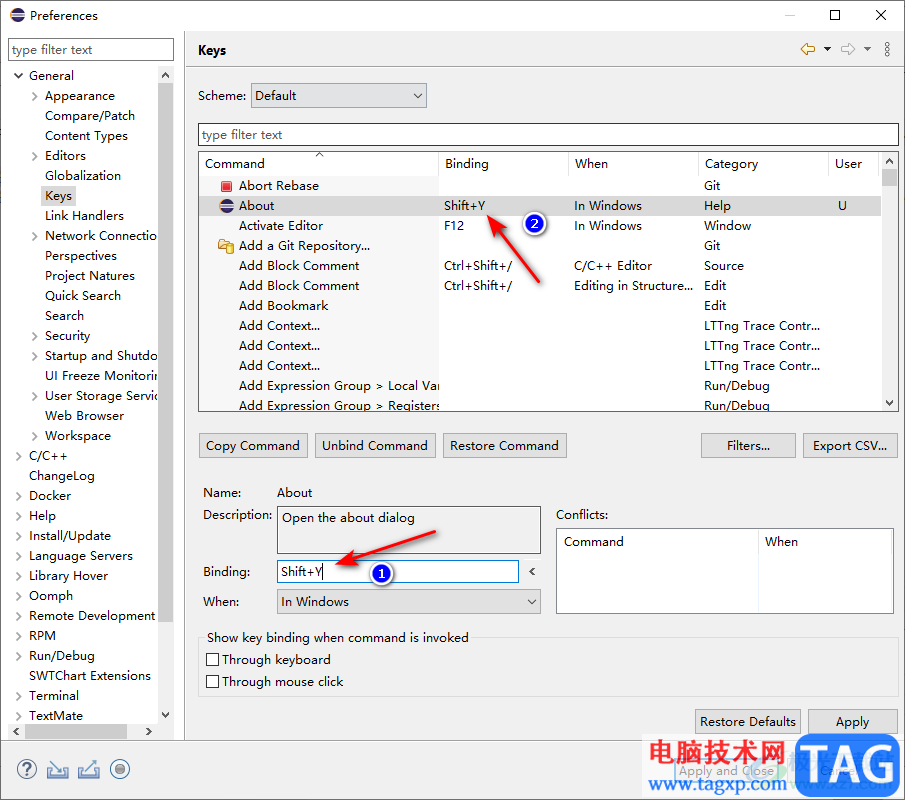Sort by the Command column header
This screenshot has height=800, width=905.
tap(319, 164)
